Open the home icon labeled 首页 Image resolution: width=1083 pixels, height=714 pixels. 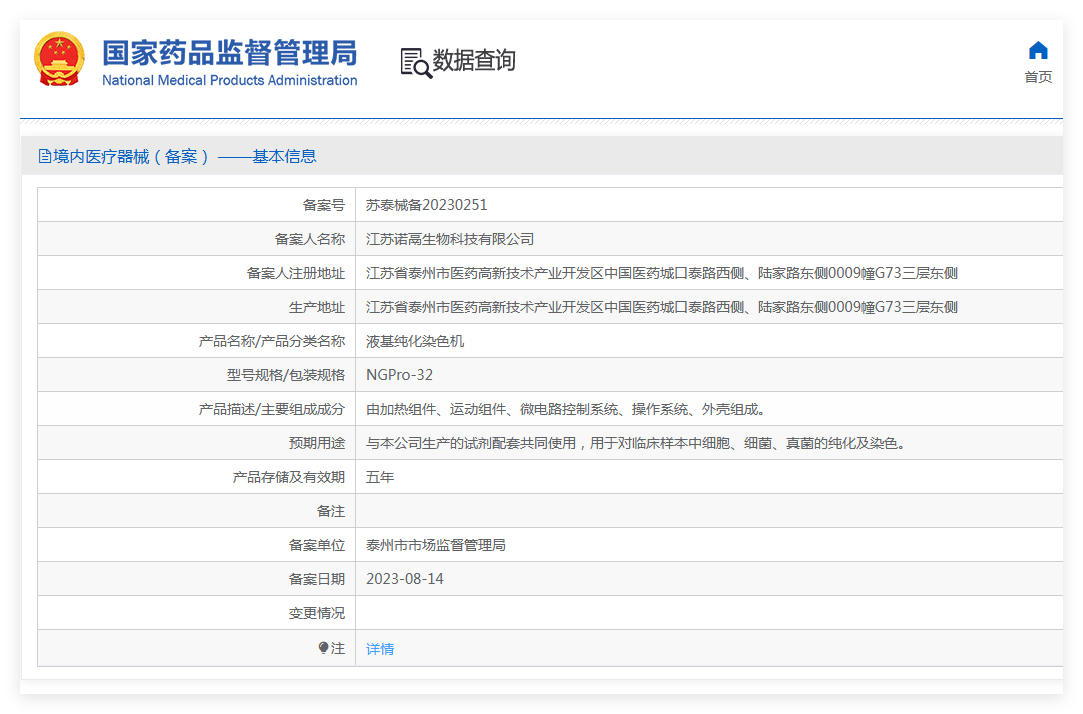1038,51
